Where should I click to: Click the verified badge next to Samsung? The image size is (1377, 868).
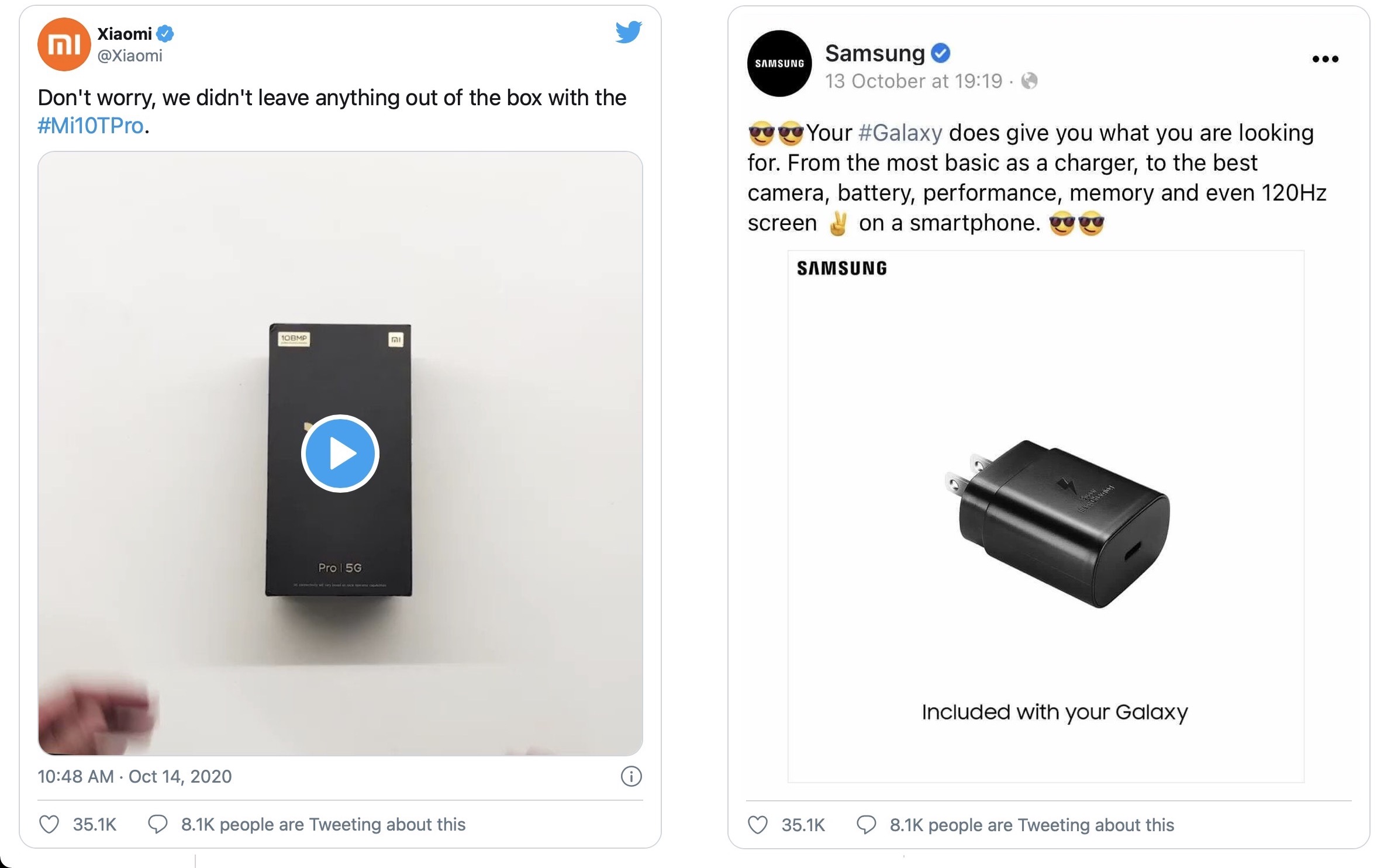940,54
